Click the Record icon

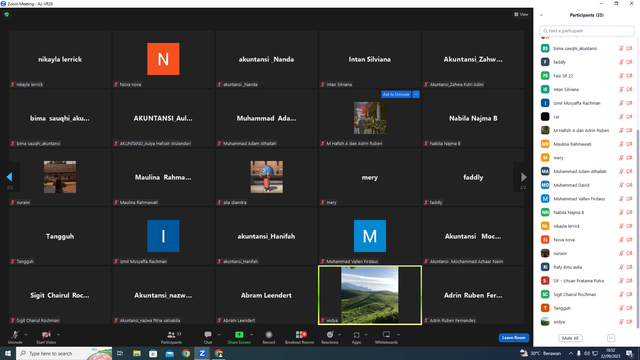[x=269, y=335]
